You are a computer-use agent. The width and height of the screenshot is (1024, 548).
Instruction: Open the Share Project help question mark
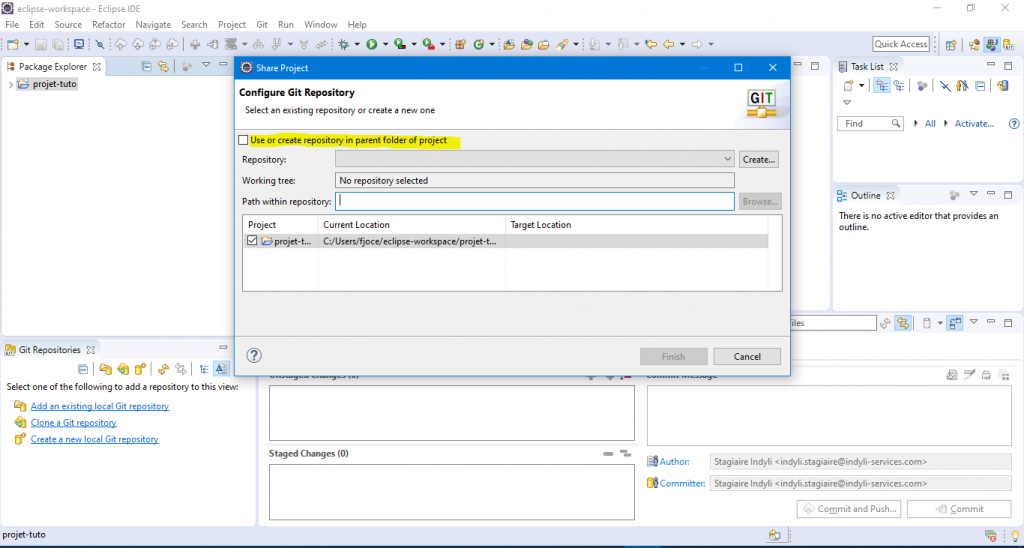click(254, 355)
